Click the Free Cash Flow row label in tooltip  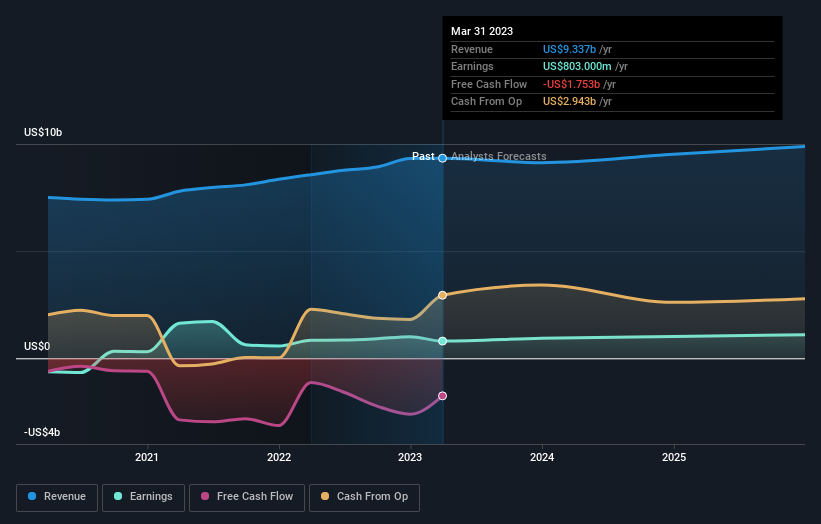click(x=489, y=84)
